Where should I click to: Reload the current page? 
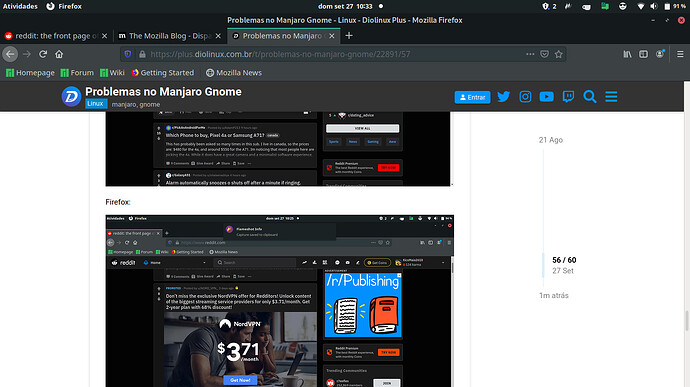[x=43, y=54]
